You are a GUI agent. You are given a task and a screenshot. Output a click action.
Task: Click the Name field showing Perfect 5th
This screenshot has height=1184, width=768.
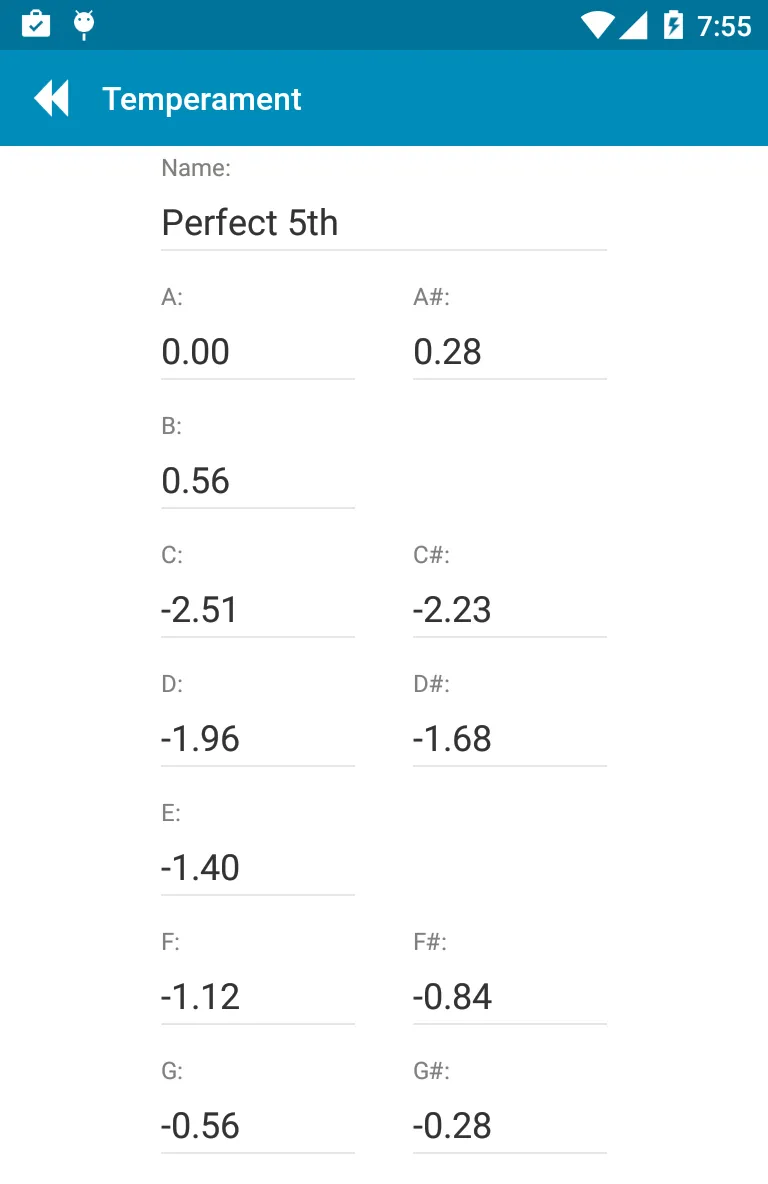(x=383, y=222)
